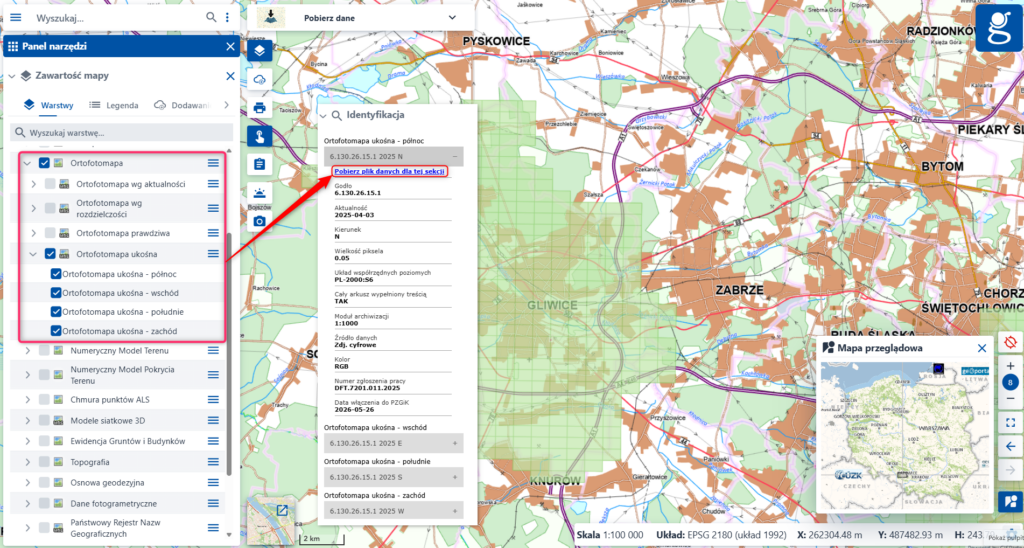
Task: Uncheck Ortofotomapa ukośna - północ
Action: point(56,274)
